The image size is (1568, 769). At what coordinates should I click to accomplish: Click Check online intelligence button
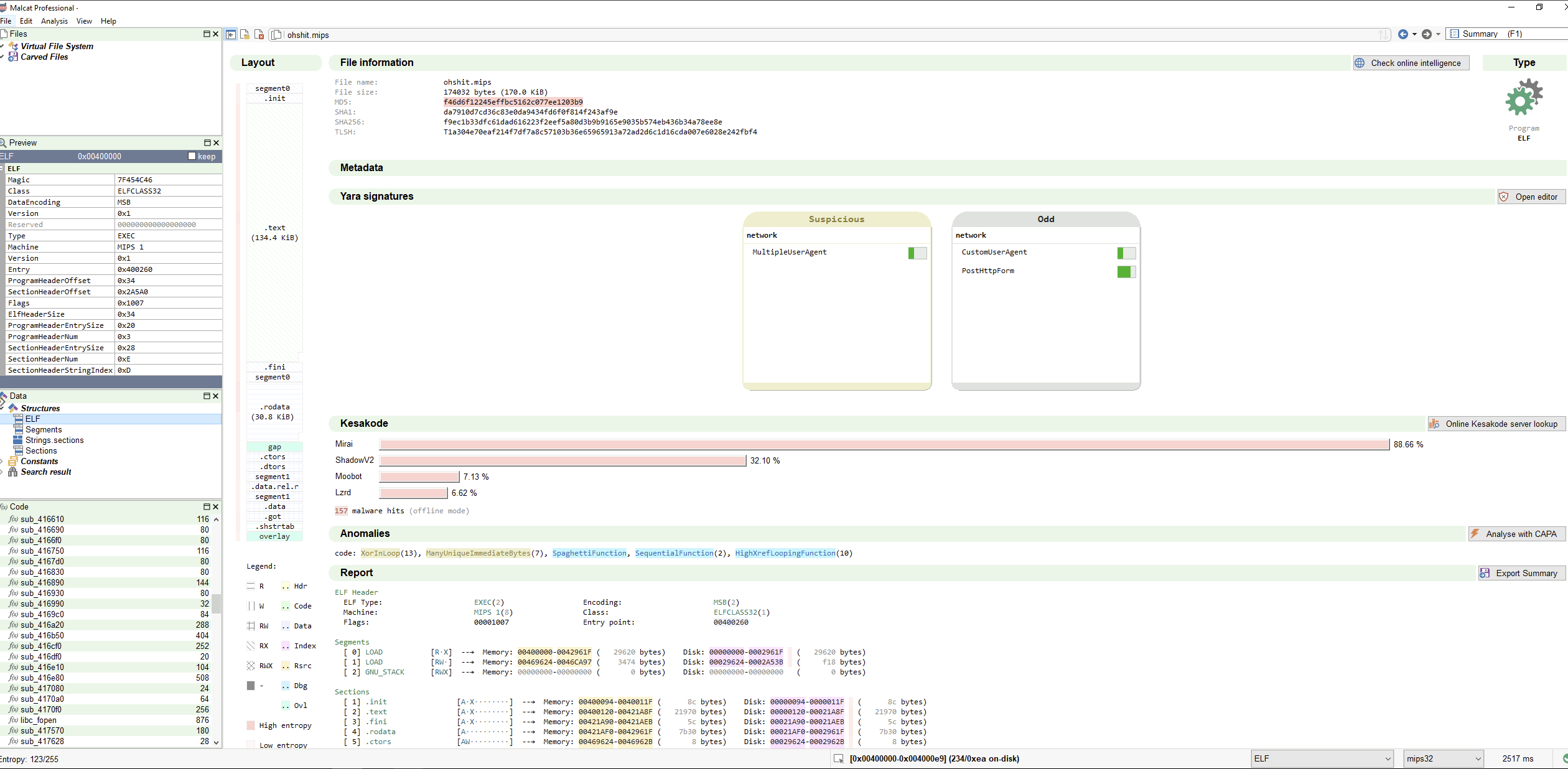click(x=1411, y=63)
